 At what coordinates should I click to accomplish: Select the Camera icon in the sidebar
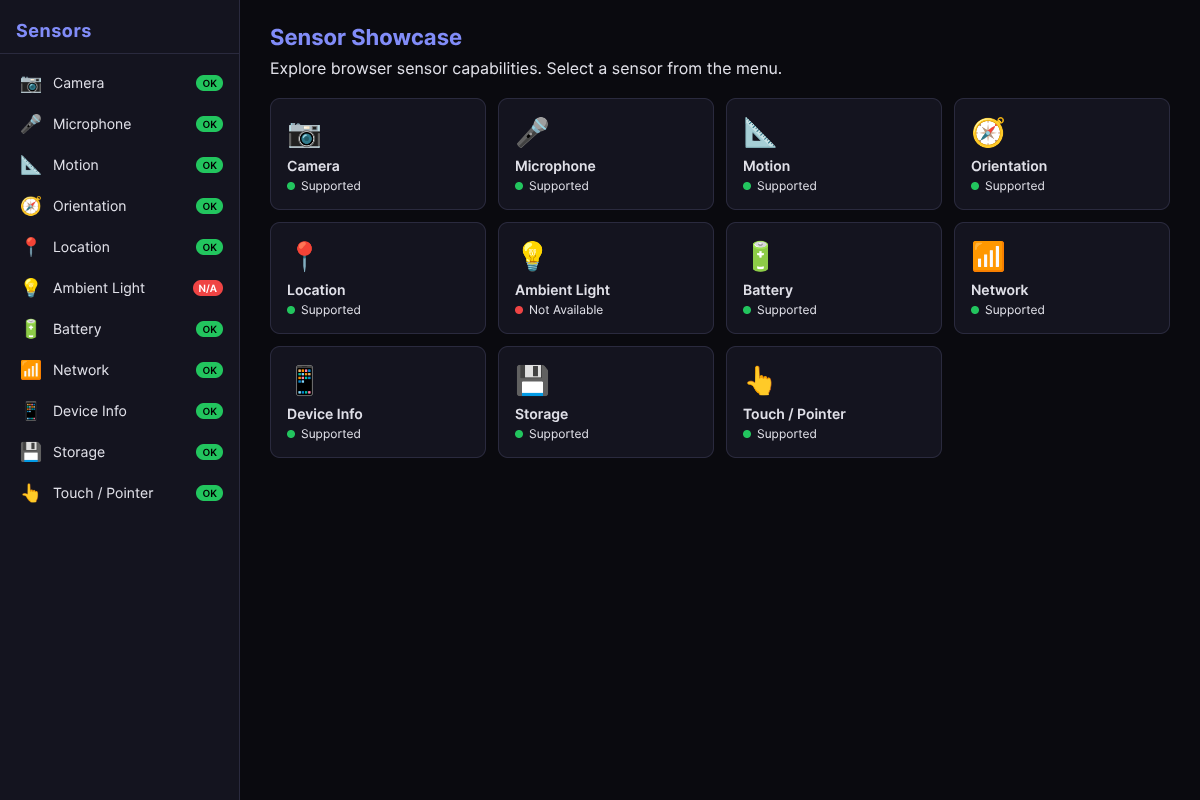30,83
